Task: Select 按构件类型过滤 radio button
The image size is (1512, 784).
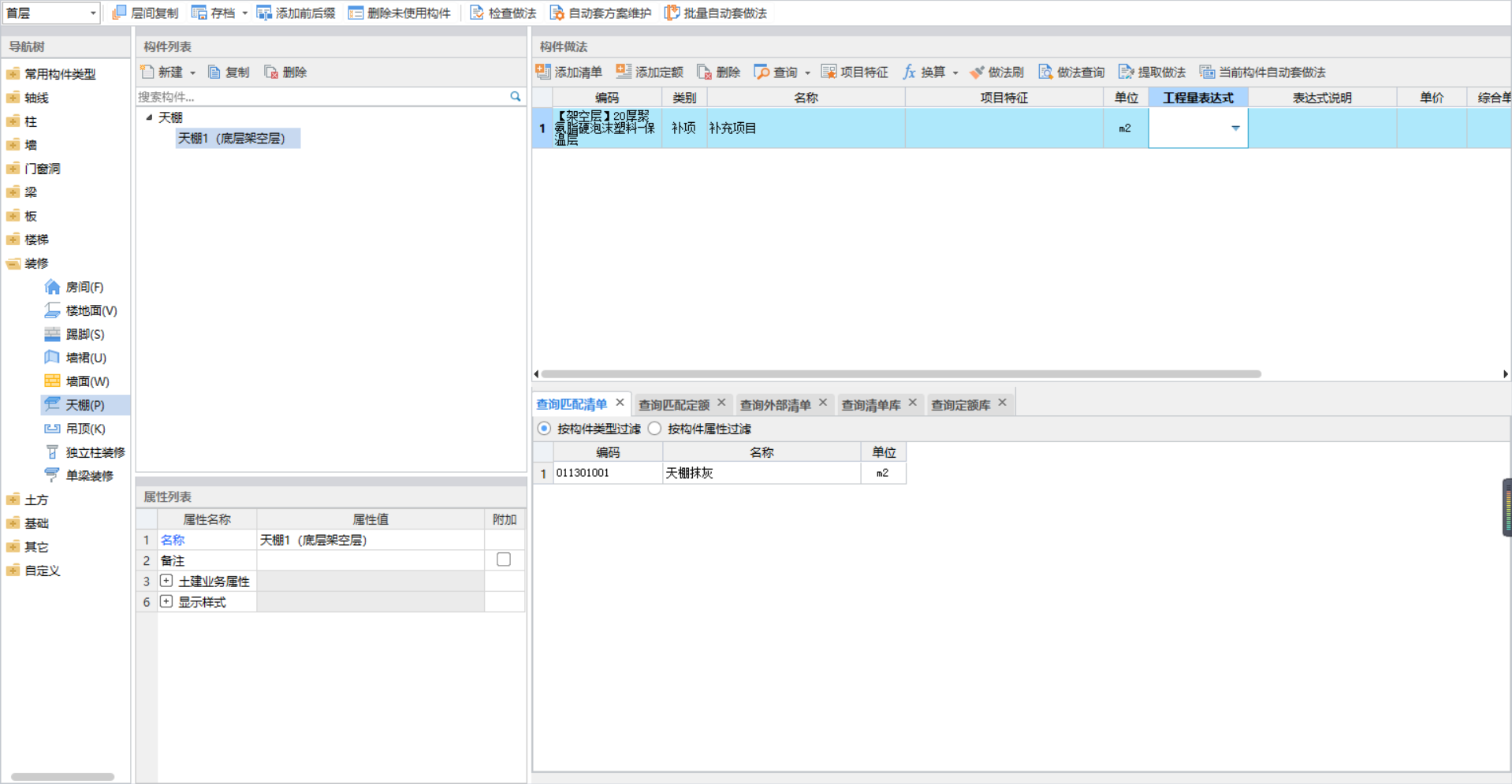Action: coord(544,429)
